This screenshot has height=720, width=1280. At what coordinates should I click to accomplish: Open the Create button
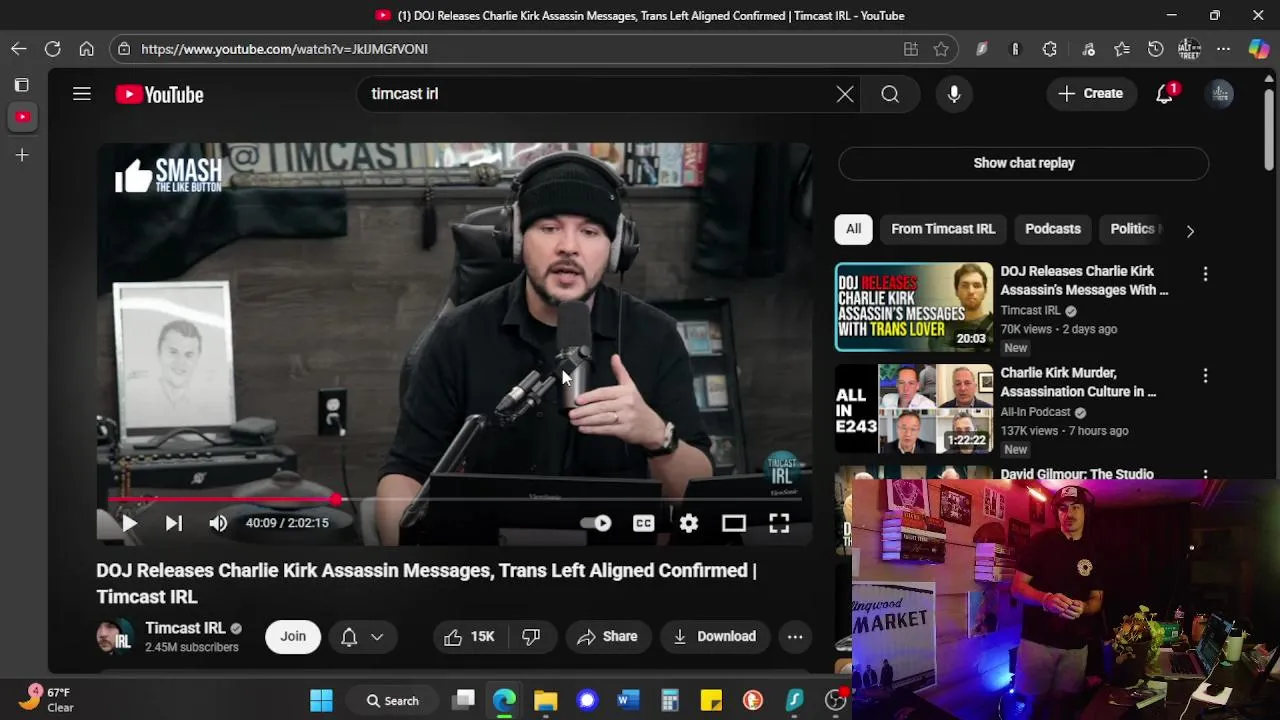coord(1091,94)
